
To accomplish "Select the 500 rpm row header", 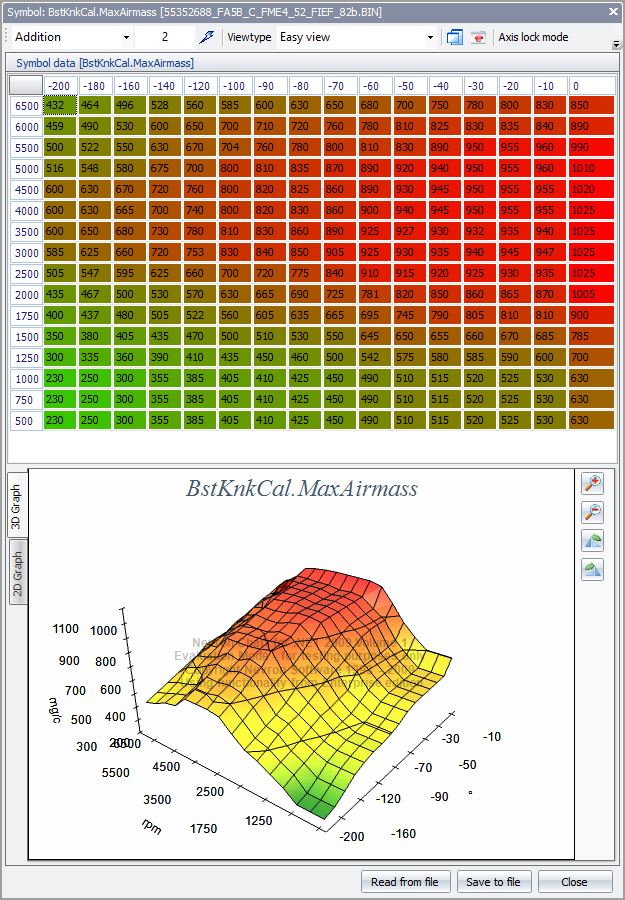I will [26, 421].
